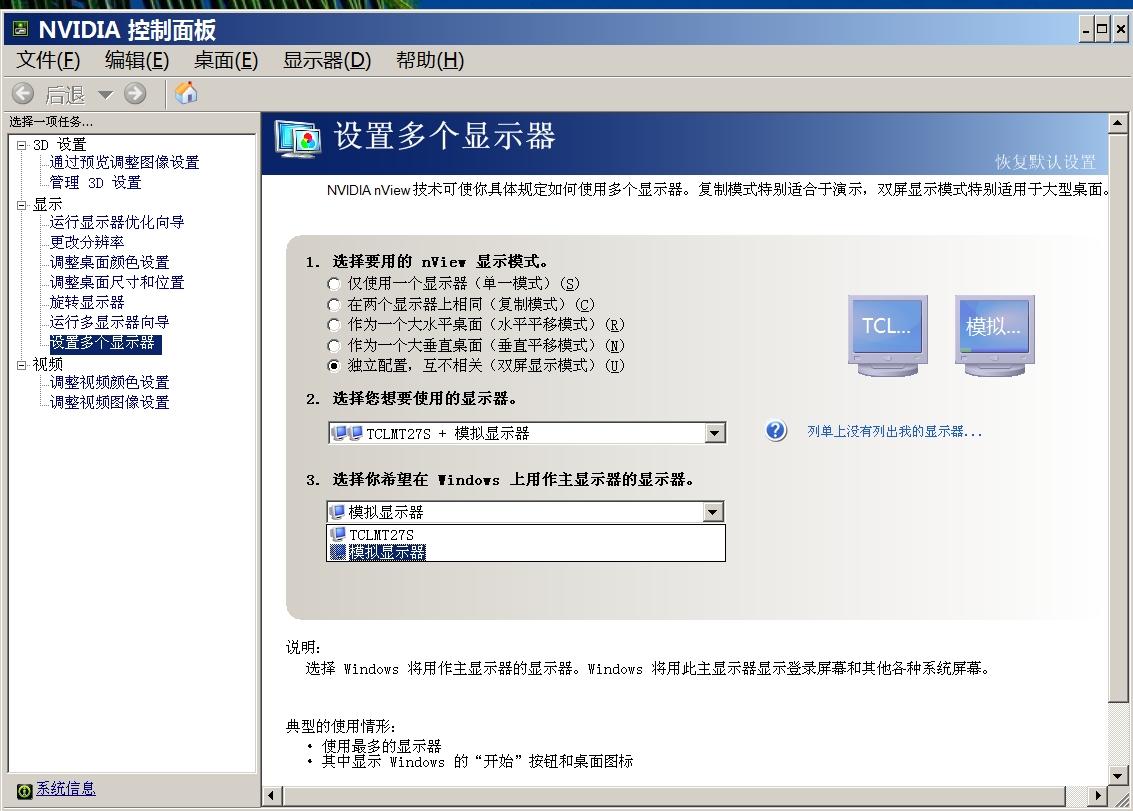Click the Back arrow toolbar icon
Viewport: 1133px width, 811px height.
click(x=22, y=93)
